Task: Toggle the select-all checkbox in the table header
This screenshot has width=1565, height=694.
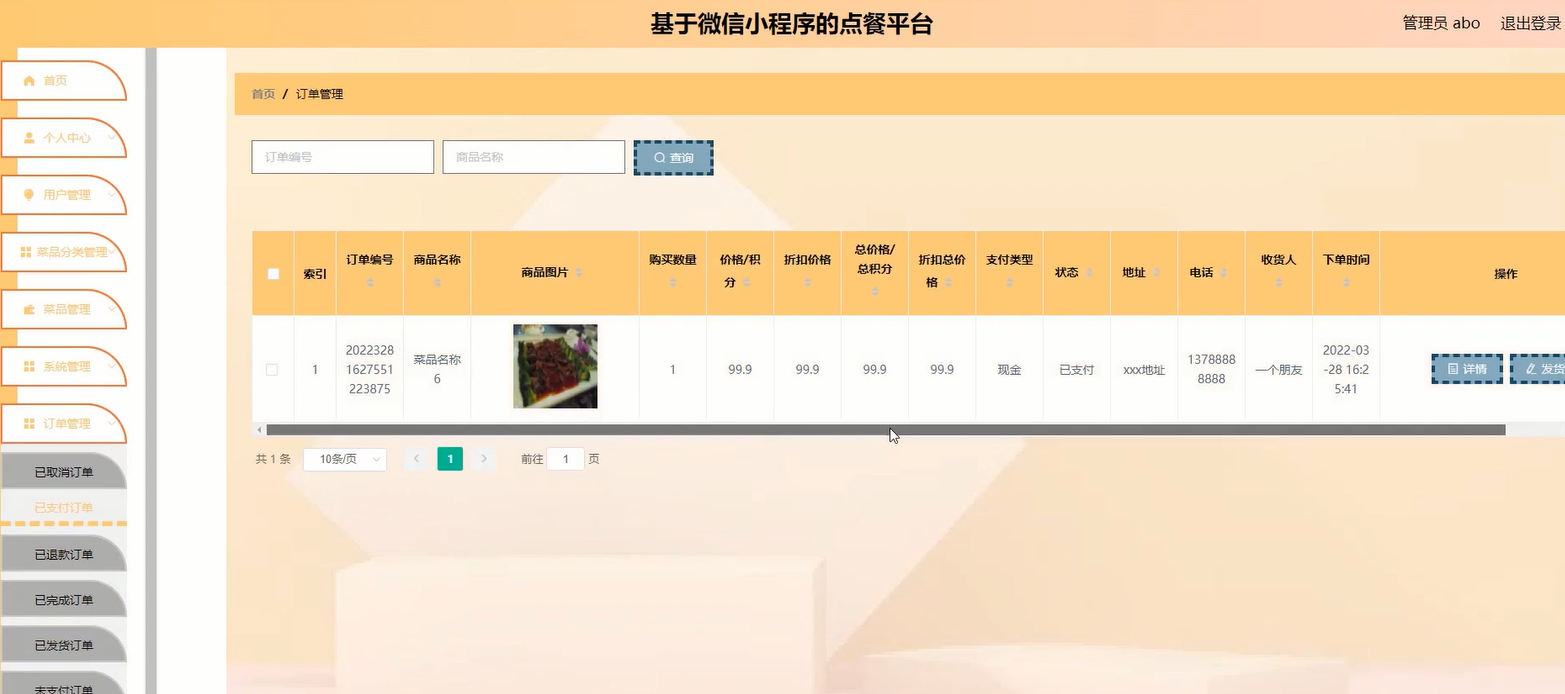Action: 273,273
